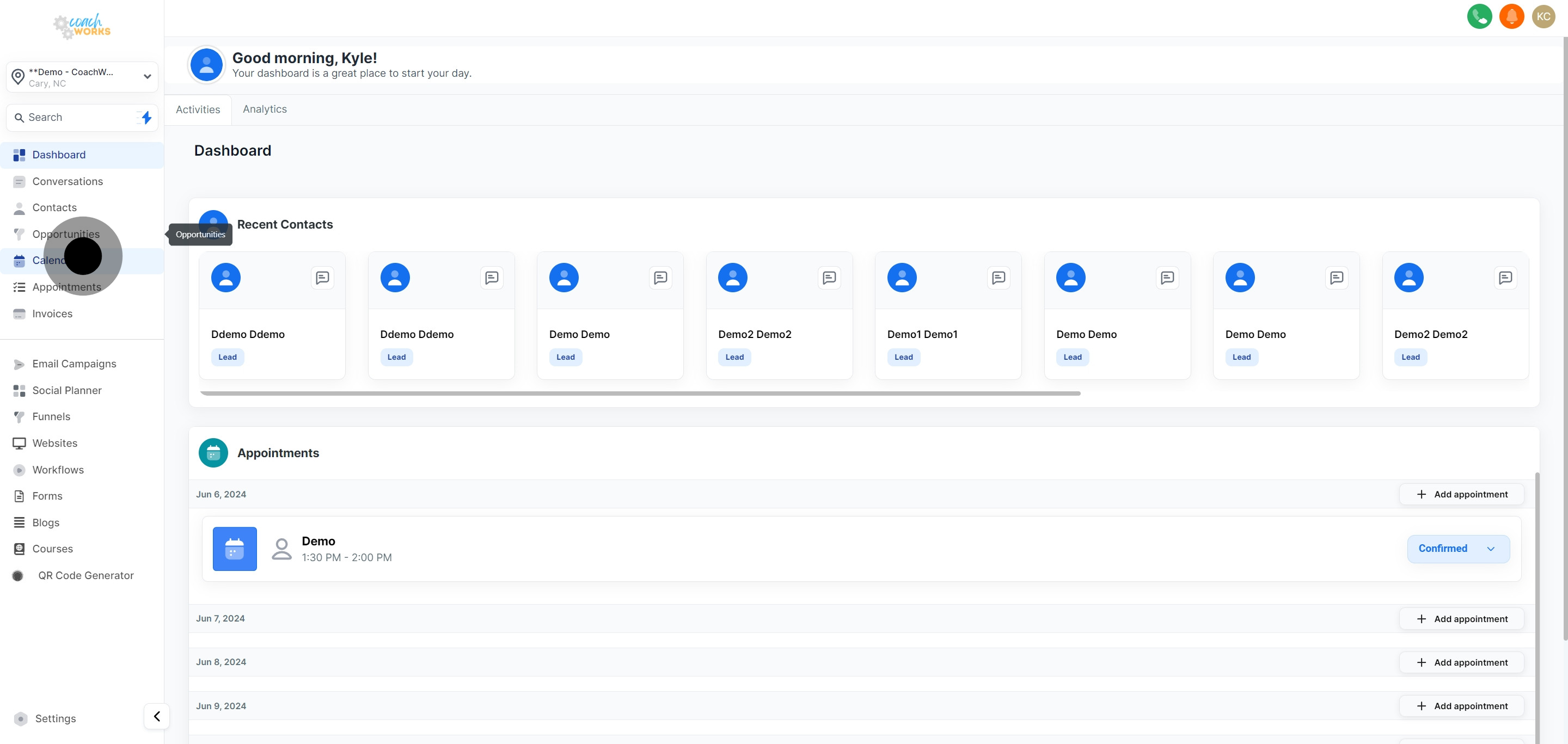This screenshot has height=744, width=1568.
Task: Add appointment for Jun 6, 2024
Action: [1461, 494]
